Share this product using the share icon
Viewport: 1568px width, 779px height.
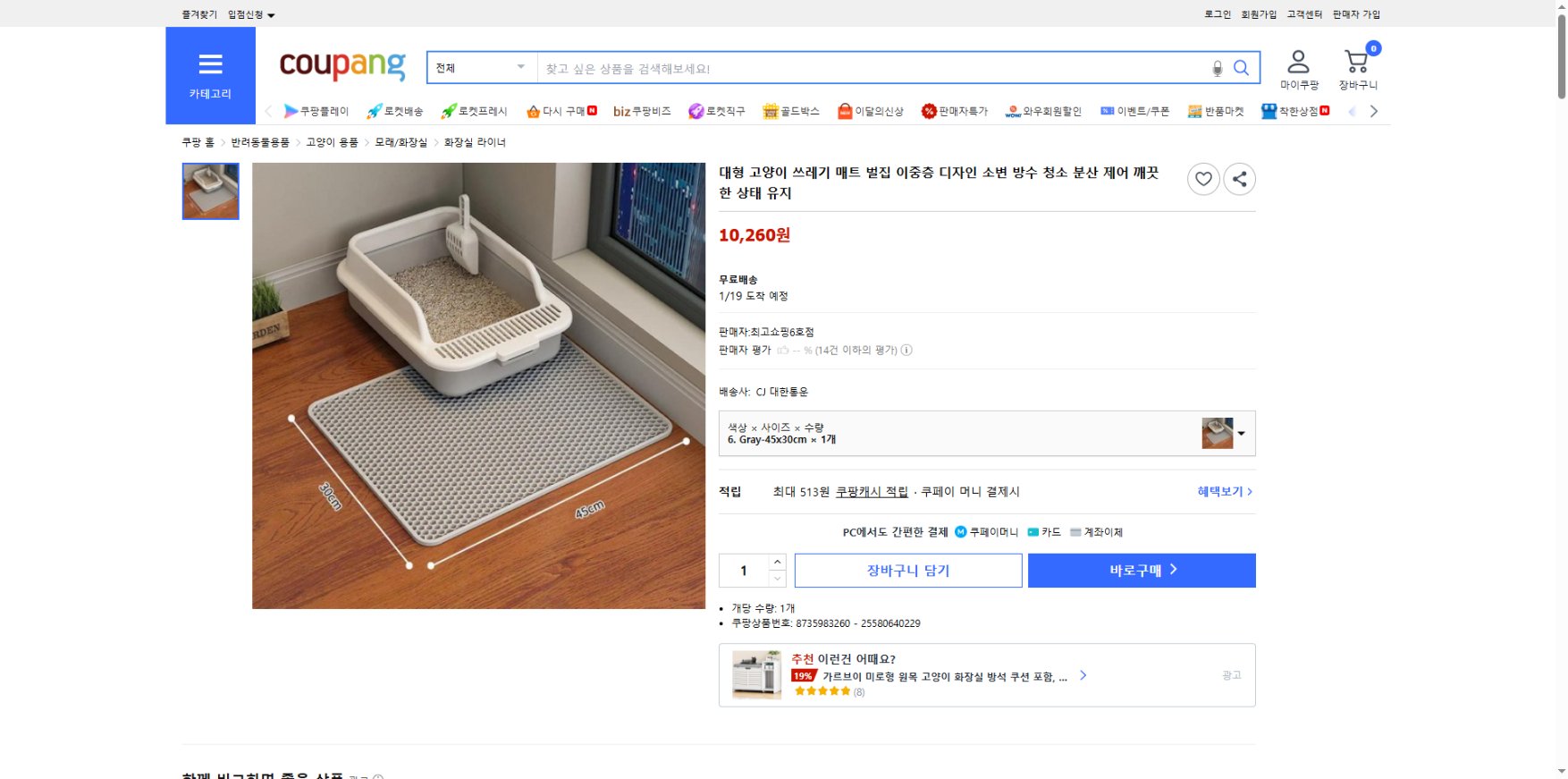click(1238, 180)
